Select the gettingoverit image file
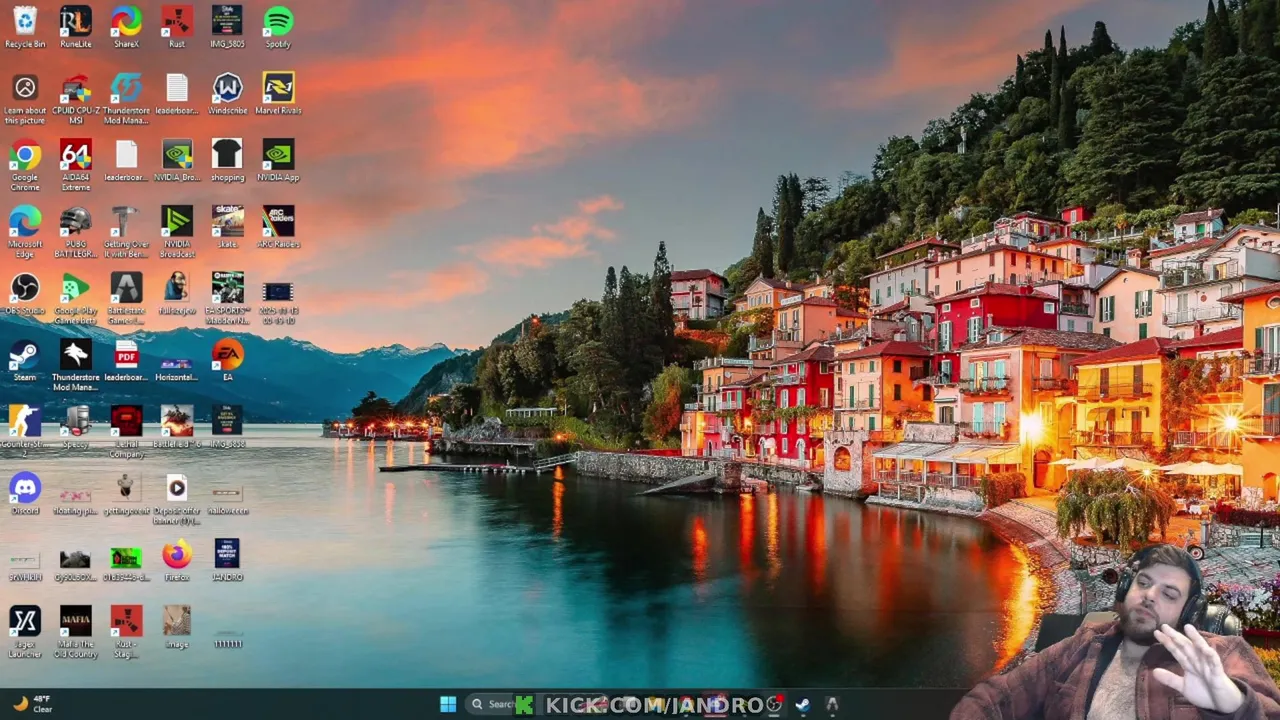1280x720 pixels. (x=126, y=493)
